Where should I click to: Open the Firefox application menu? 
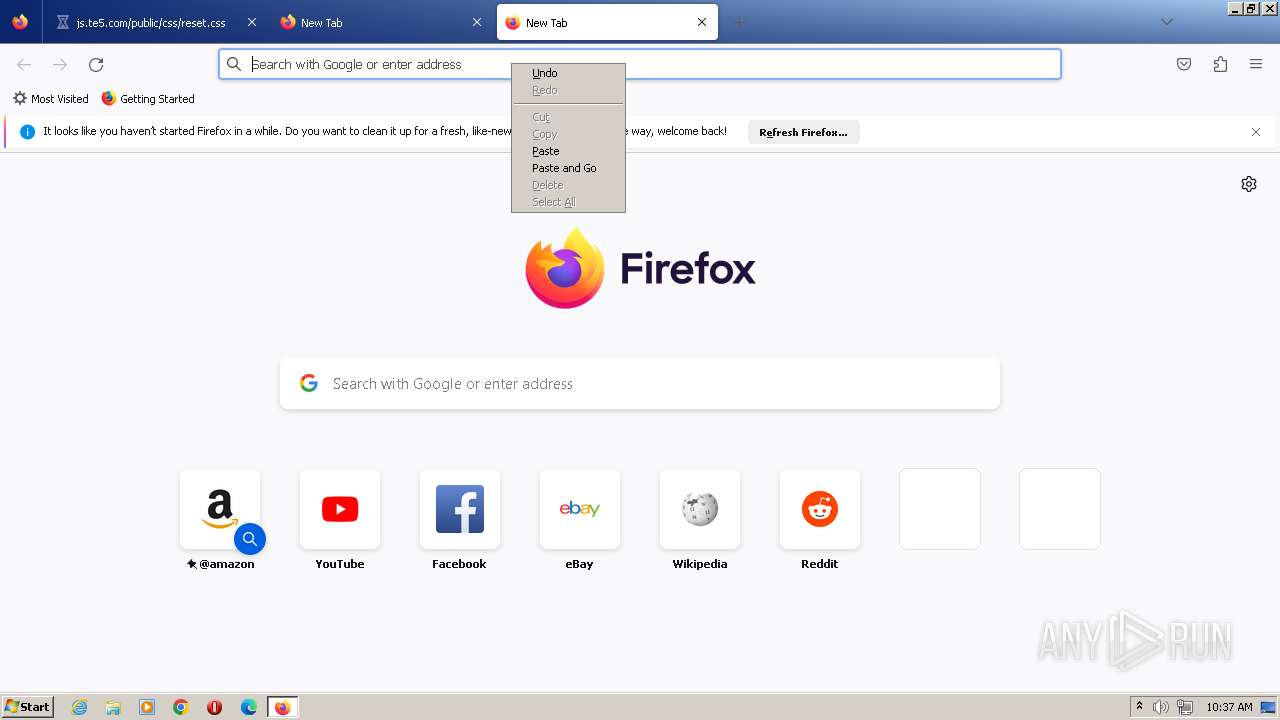pos(1256,64)
